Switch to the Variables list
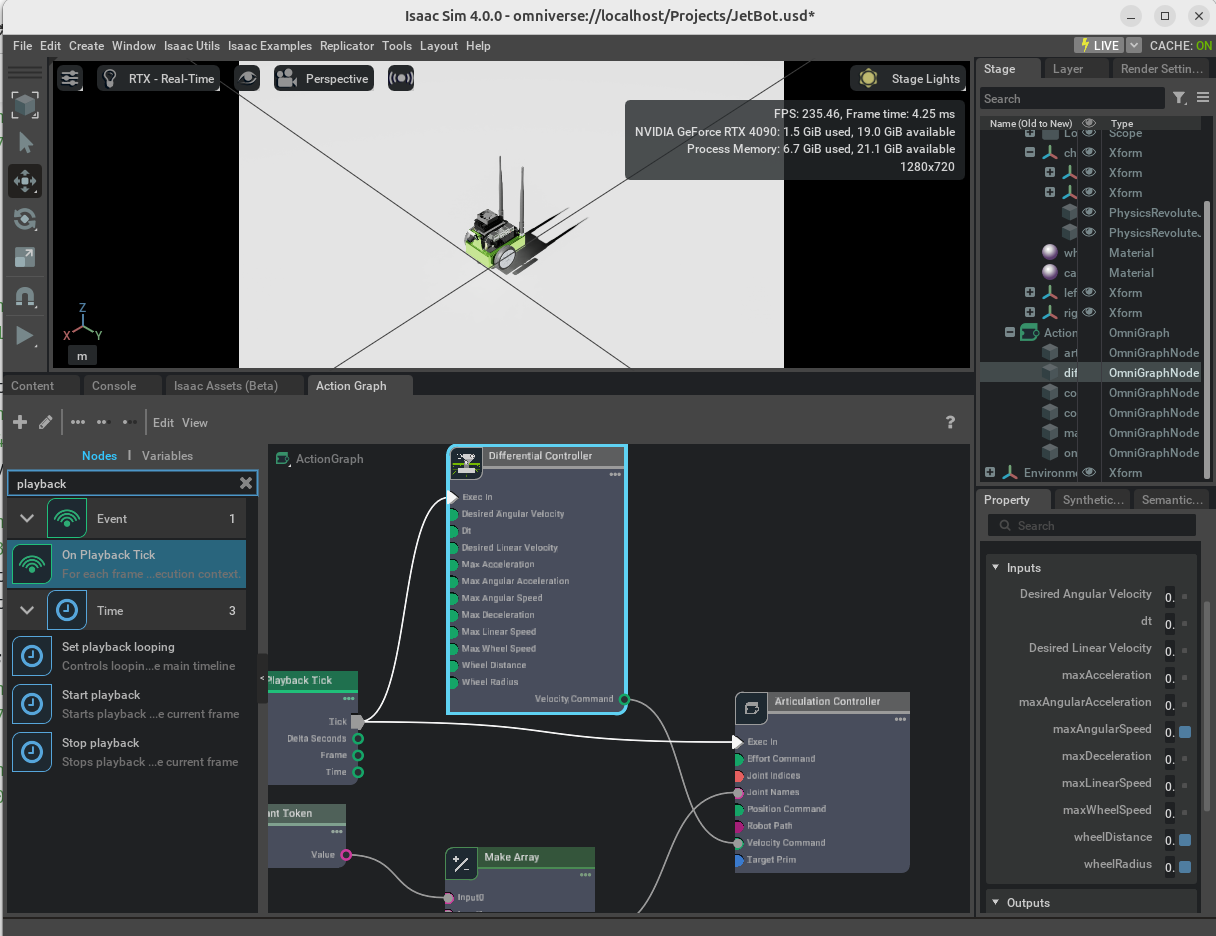1216x936 pixels. pos(167,455)
